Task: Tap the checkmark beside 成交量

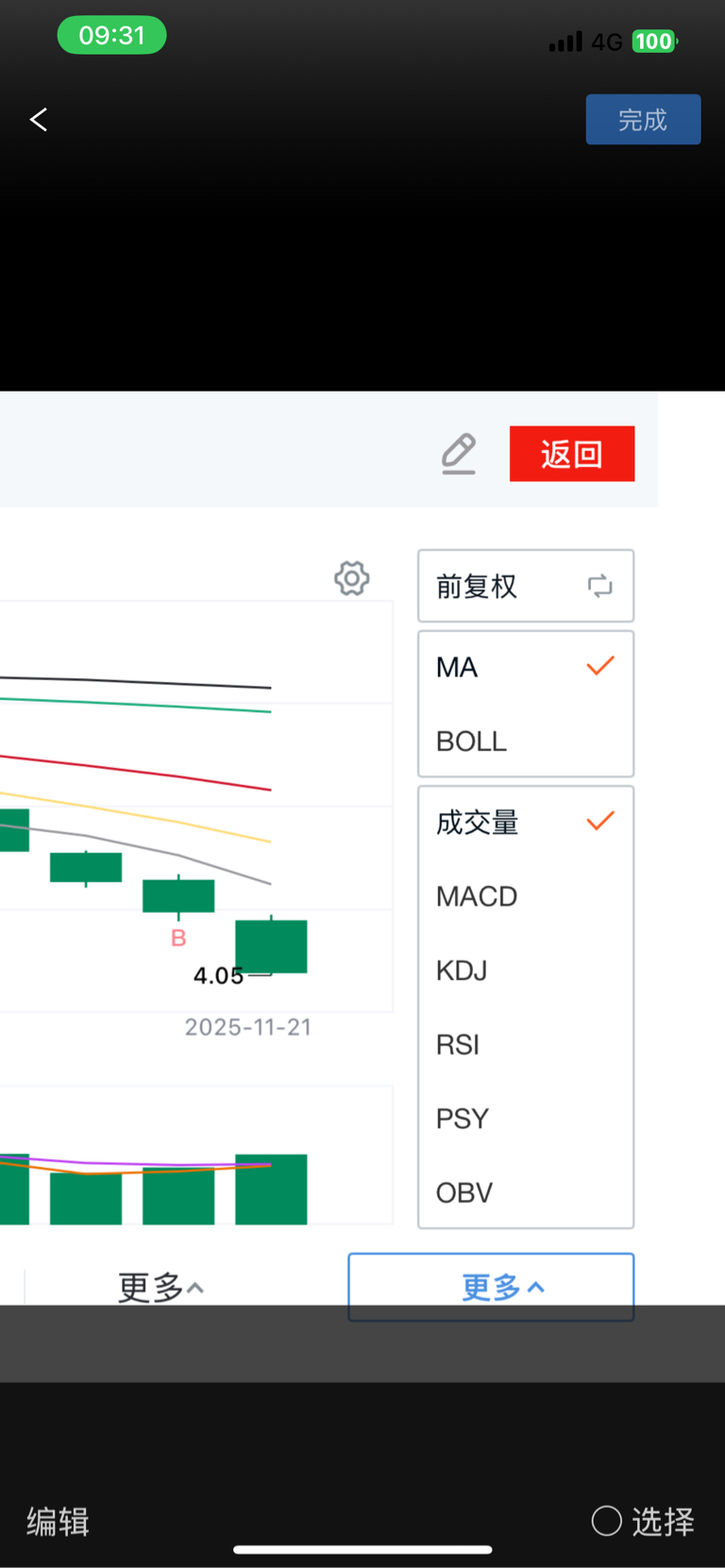Action: point(600,821)
